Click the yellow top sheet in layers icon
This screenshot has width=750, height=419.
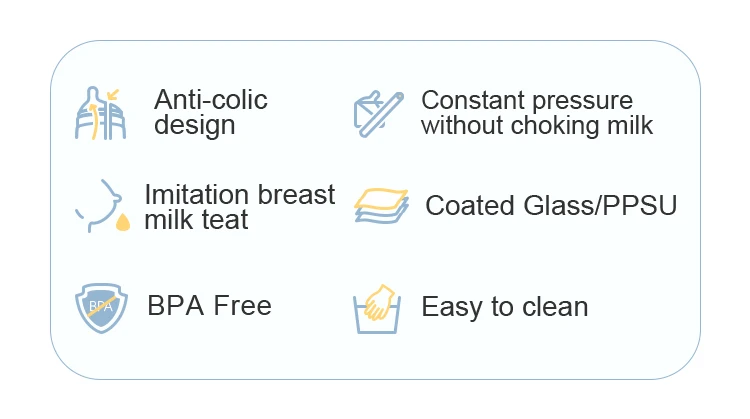coord(381,196)
